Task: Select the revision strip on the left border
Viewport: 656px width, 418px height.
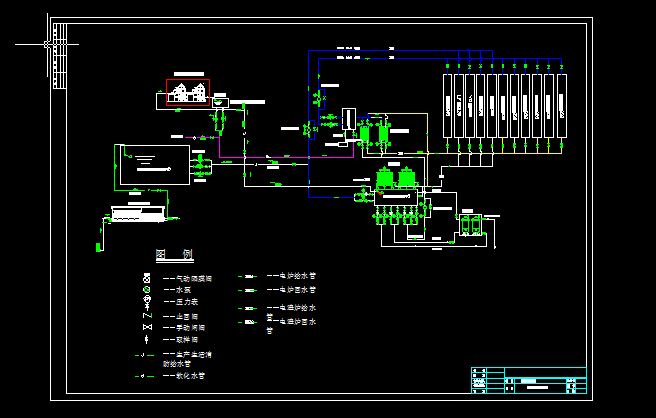Action: (x=60, y=56)
